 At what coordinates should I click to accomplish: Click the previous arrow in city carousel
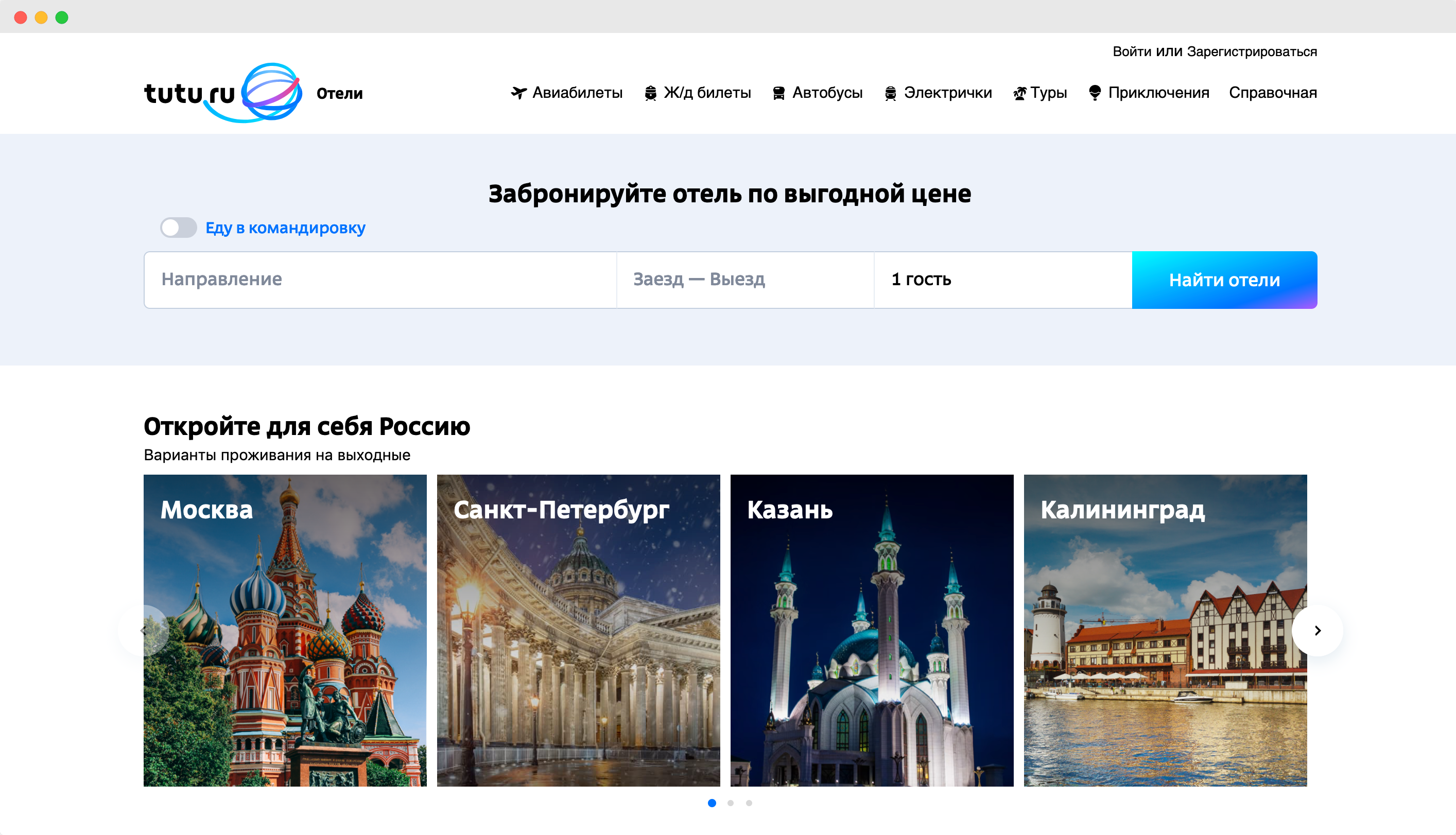click(x=143, y=630)
